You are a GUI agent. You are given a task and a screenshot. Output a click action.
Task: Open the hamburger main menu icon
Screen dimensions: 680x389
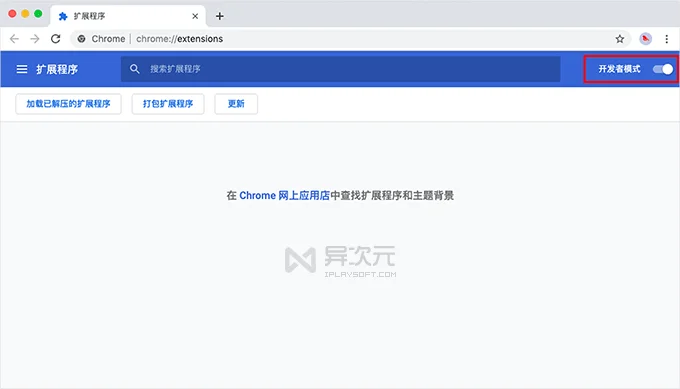pyautogui.click(x=22, y=69)
